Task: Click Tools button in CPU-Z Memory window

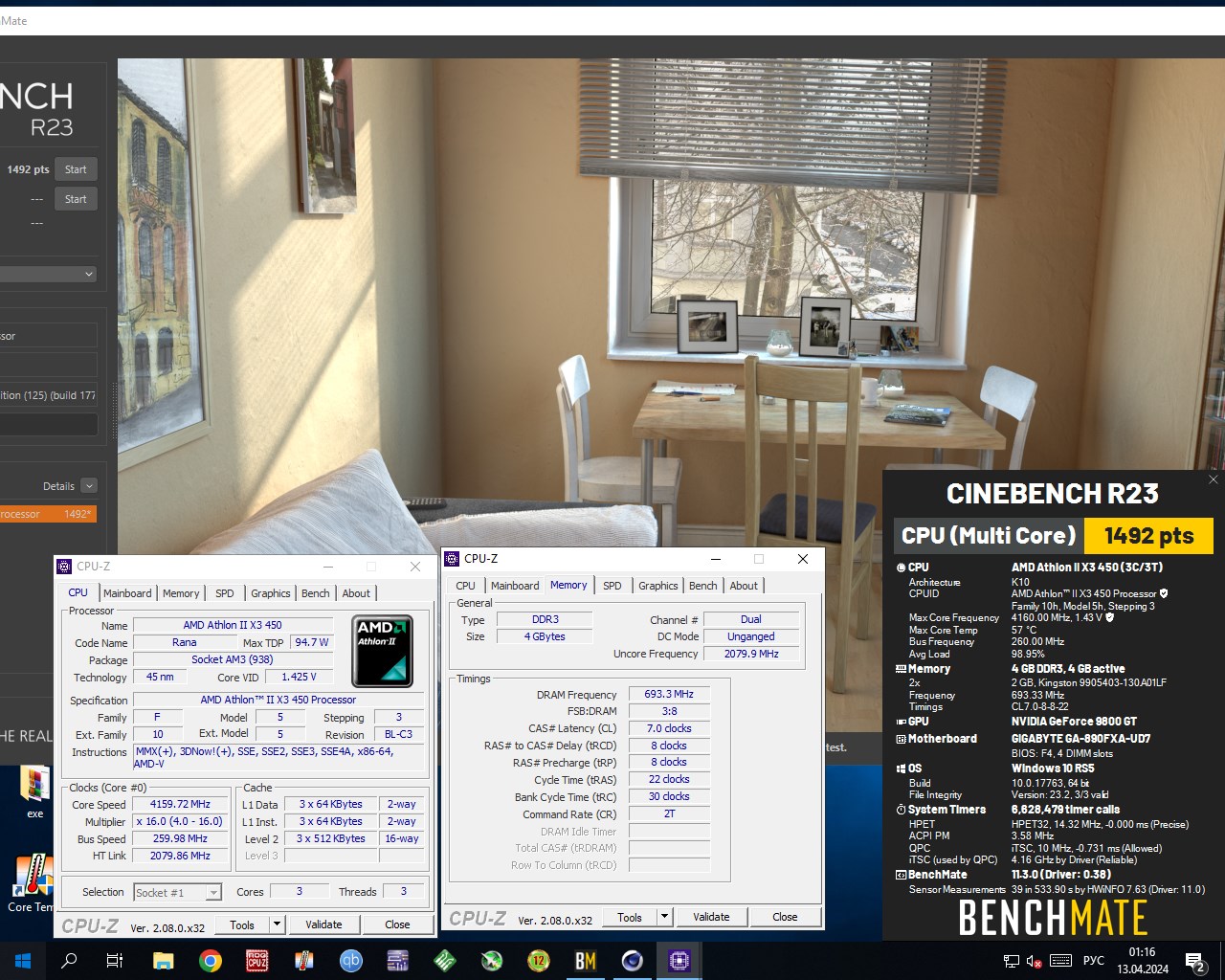Action: (x=630, y=917)
